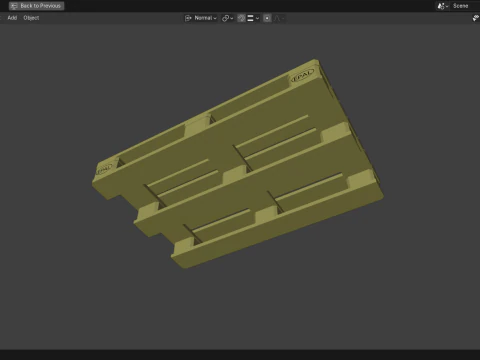Image resolution: width=480 pixels, height=360 pixels.
Task: Open the pivot point link dropdown
Action: pos(228,18)
